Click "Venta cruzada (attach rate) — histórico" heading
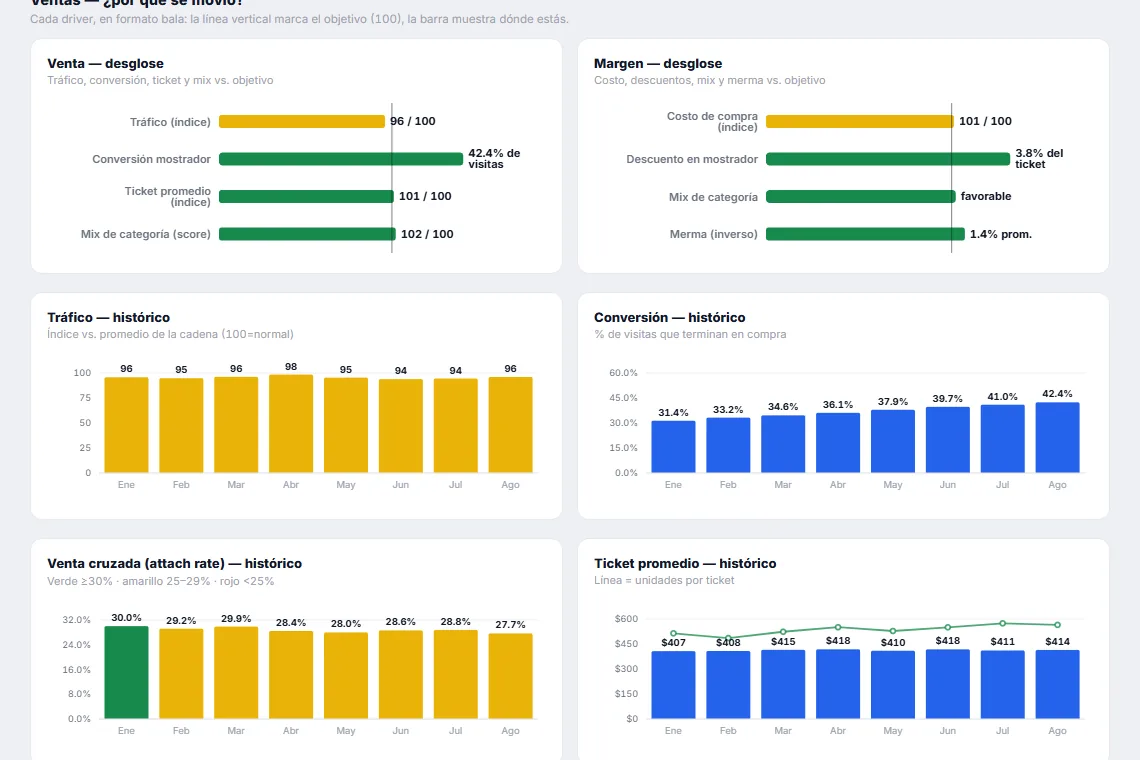This screenshot has height=760, width=1140. pos(174,563)
